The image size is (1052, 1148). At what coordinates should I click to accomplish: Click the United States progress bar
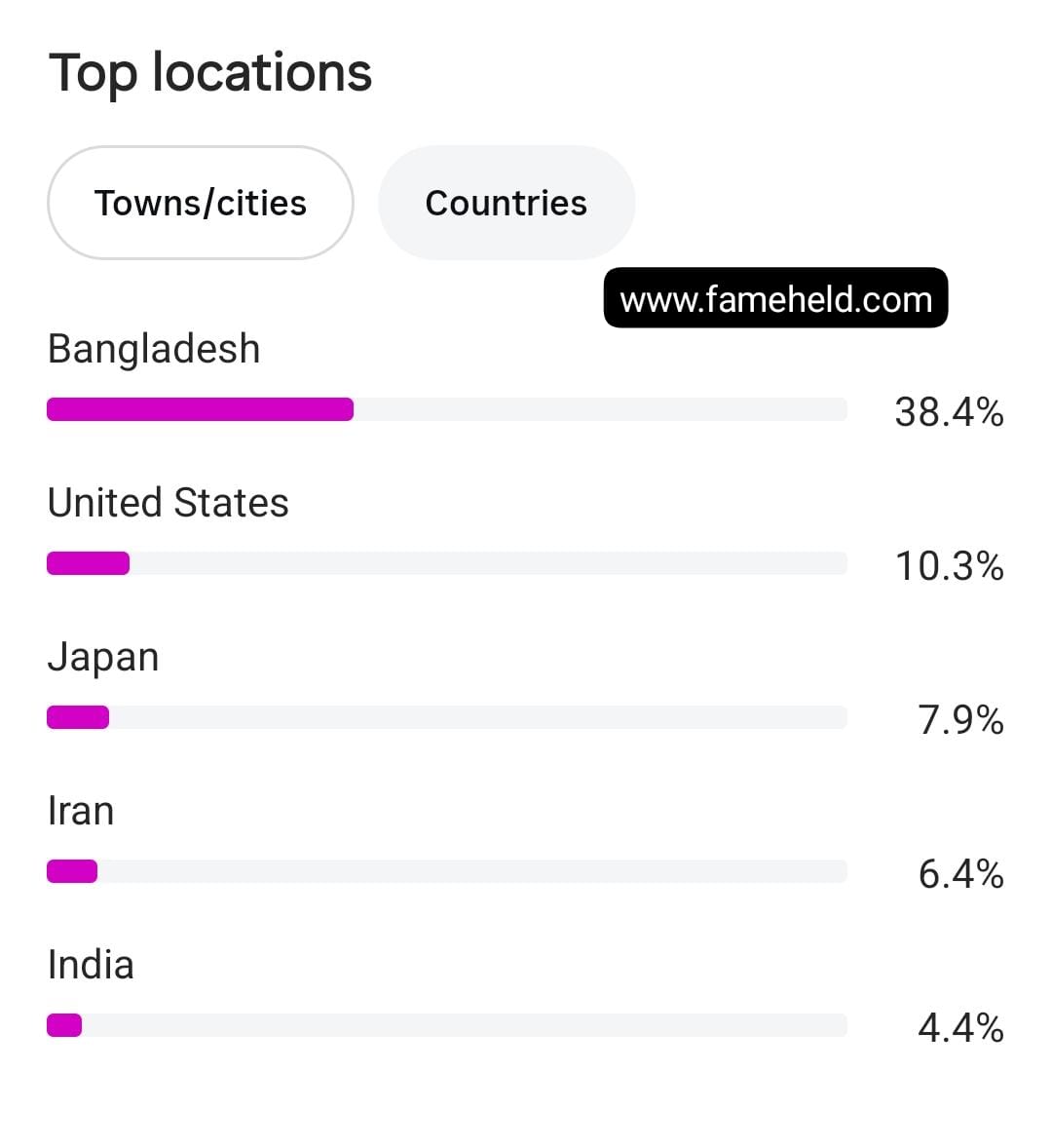point(89,563)
